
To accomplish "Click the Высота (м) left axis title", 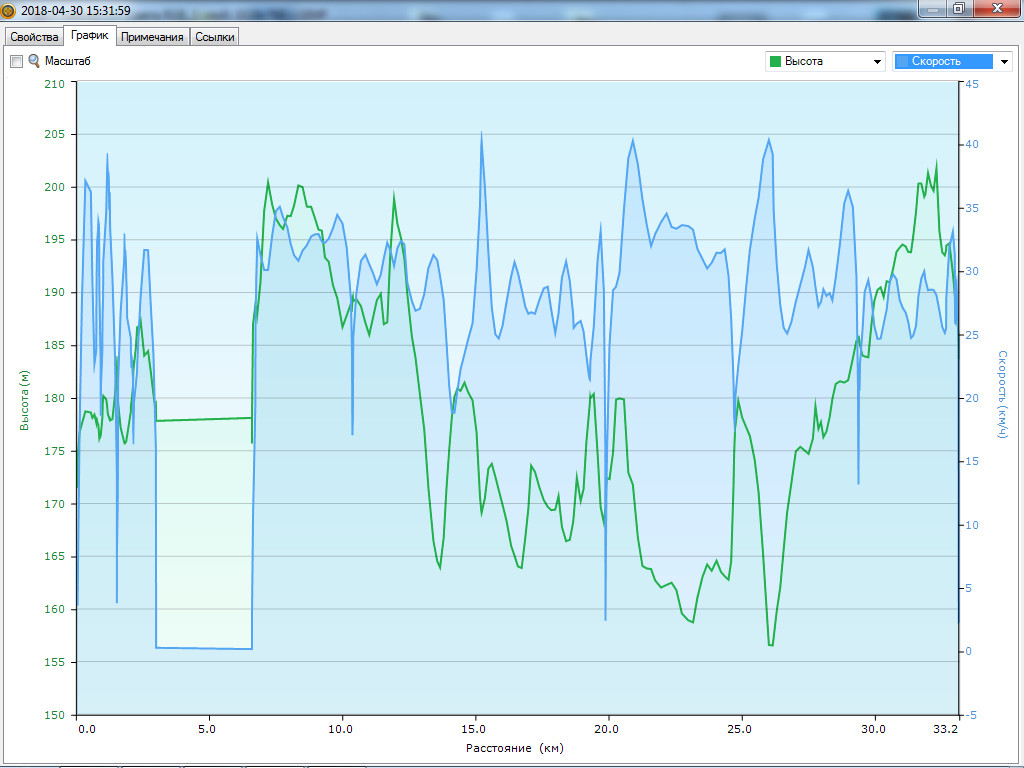I will [x=24, y=400].
